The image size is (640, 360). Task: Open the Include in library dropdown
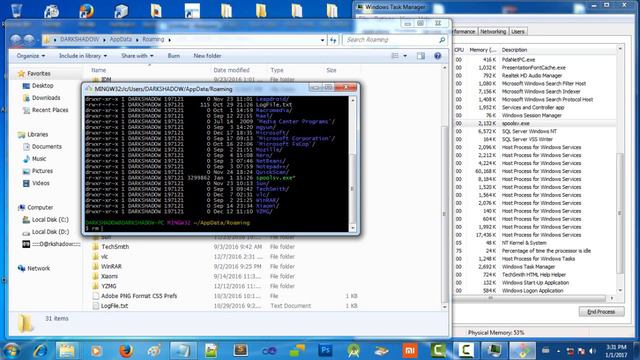(x=83, y=56)
